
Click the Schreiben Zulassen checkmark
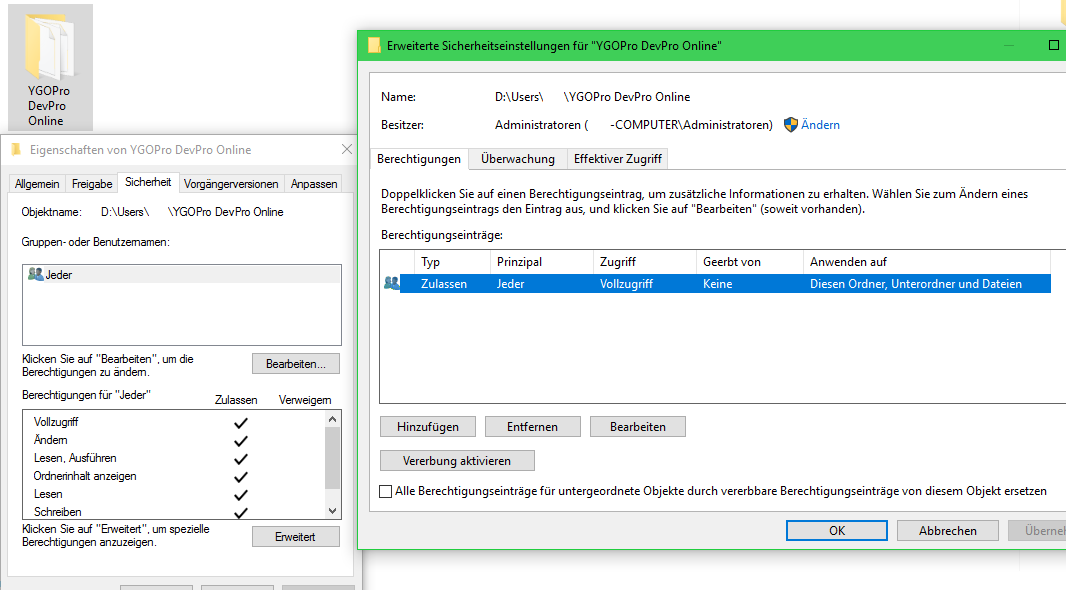point(241,513)
